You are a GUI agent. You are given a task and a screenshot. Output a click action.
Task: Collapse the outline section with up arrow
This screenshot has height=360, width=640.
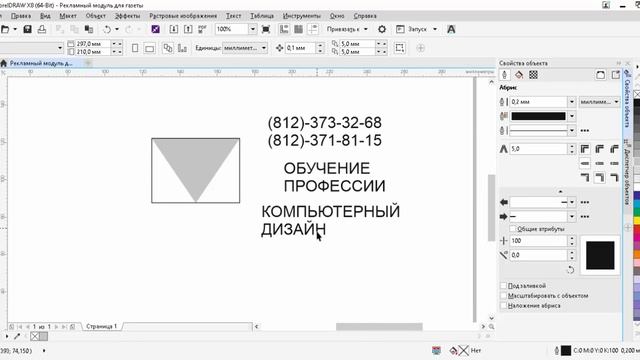pyautogui.click(x=560, y=191)
